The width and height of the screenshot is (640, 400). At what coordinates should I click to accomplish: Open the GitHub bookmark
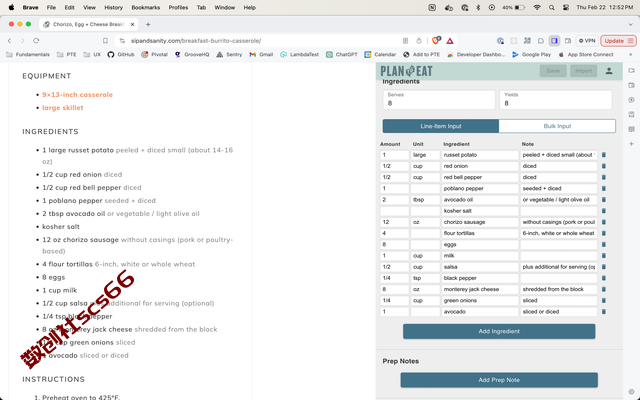(x=121, y=54)
